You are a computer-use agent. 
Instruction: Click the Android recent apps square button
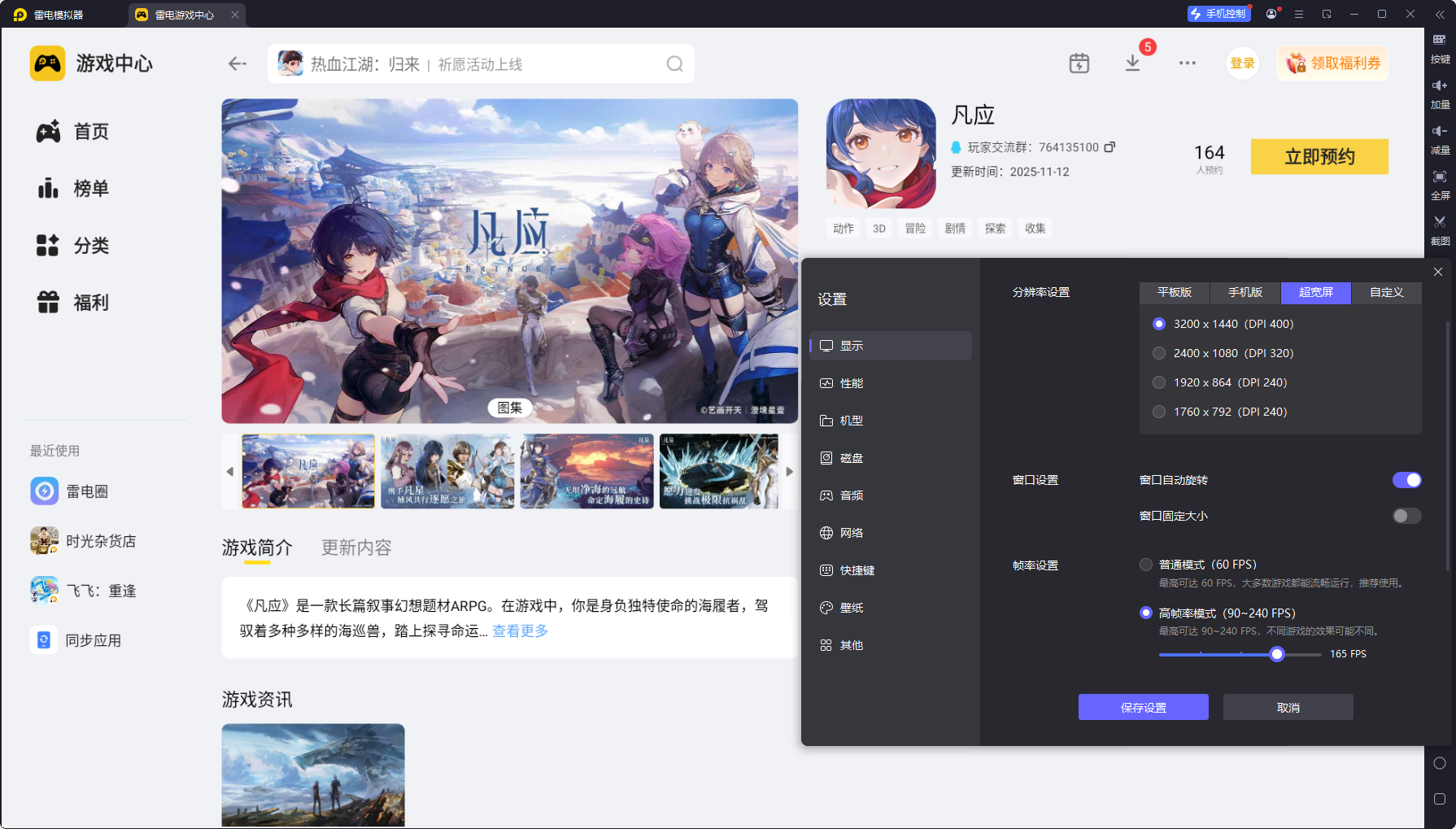point(1440,799)
